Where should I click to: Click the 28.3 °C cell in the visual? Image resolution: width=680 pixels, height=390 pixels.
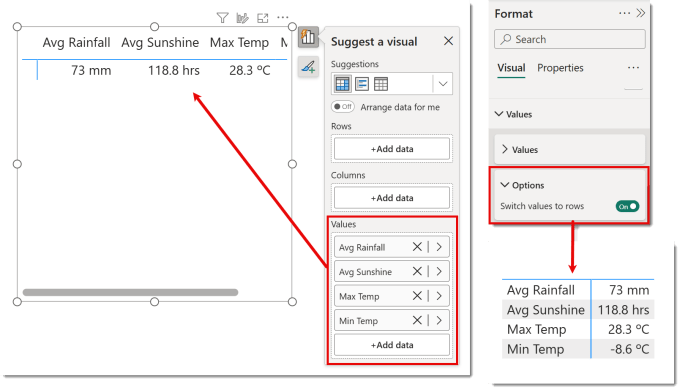tap(250, 70)
